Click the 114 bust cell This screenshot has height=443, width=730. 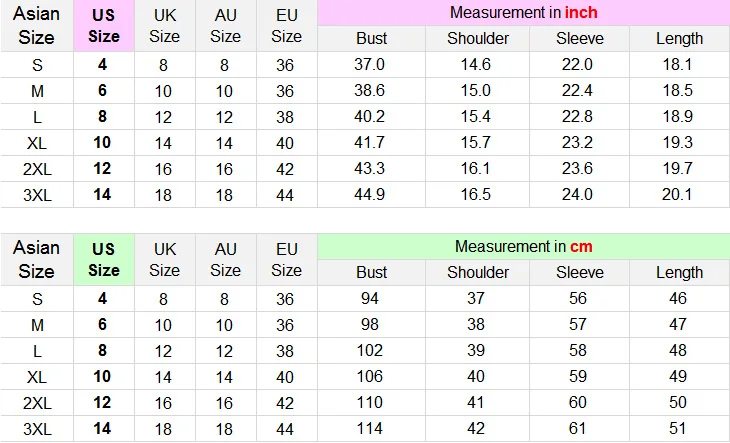point(371,428)
